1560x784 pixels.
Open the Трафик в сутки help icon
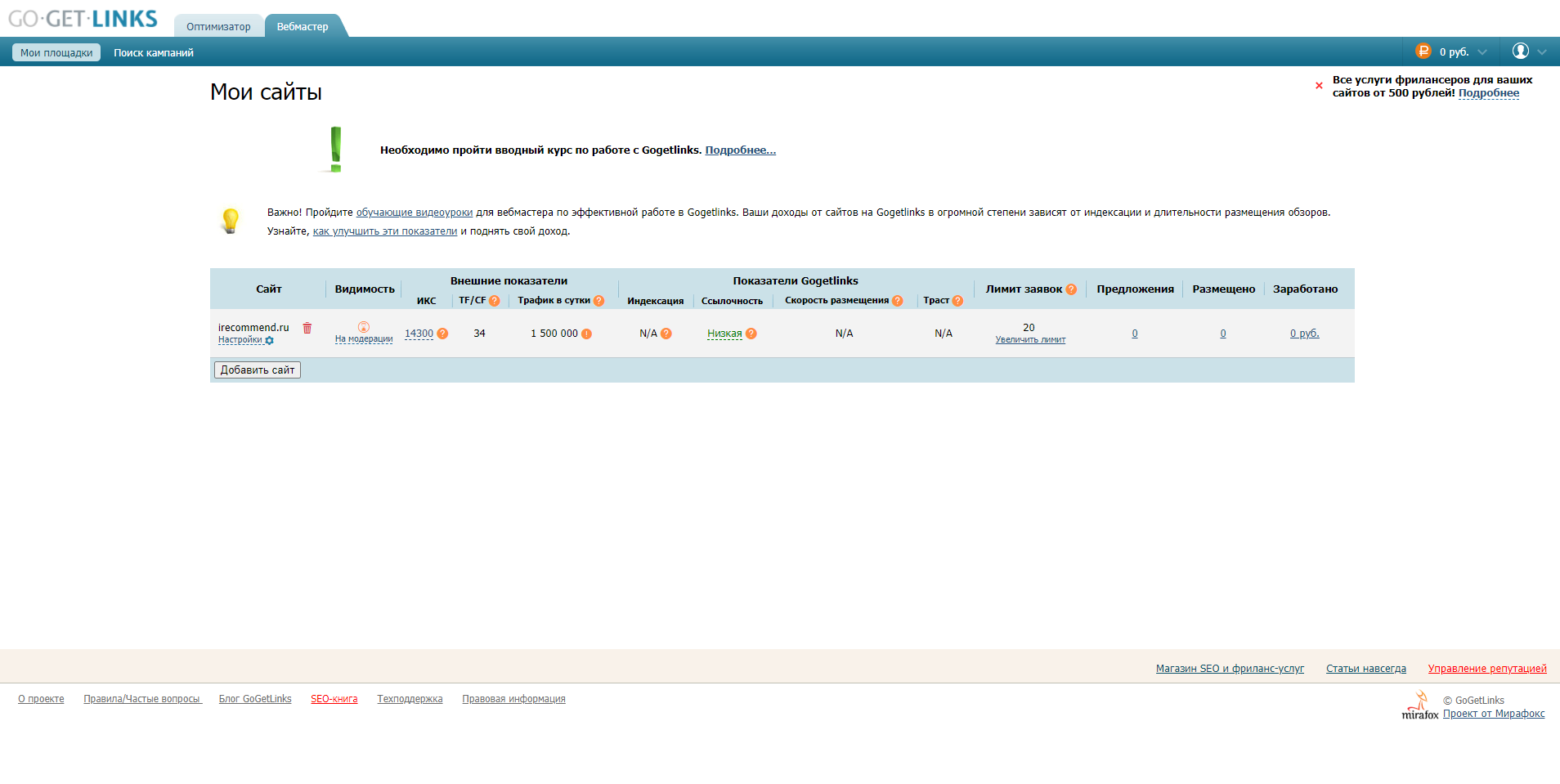599,301
